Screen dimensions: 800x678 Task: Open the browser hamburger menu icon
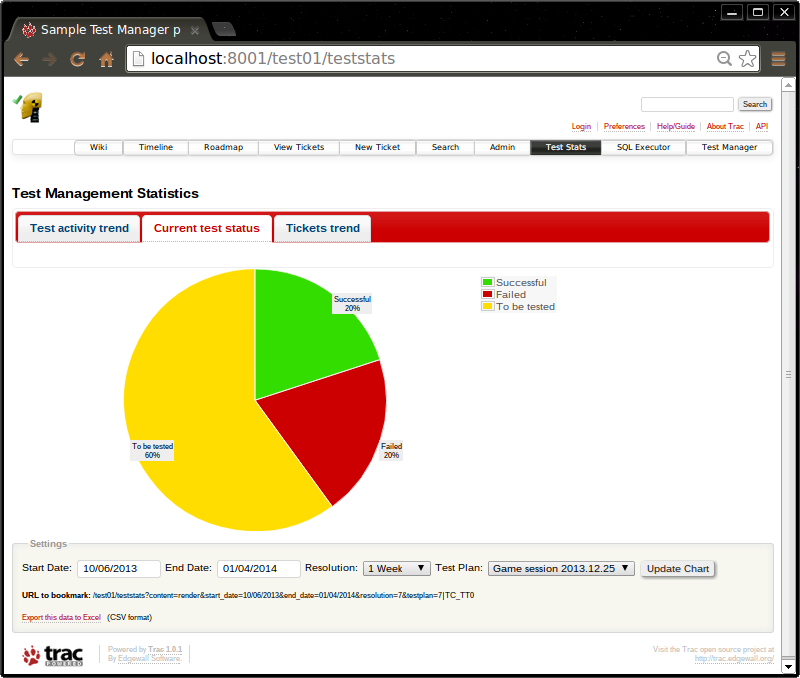[778, 59]
